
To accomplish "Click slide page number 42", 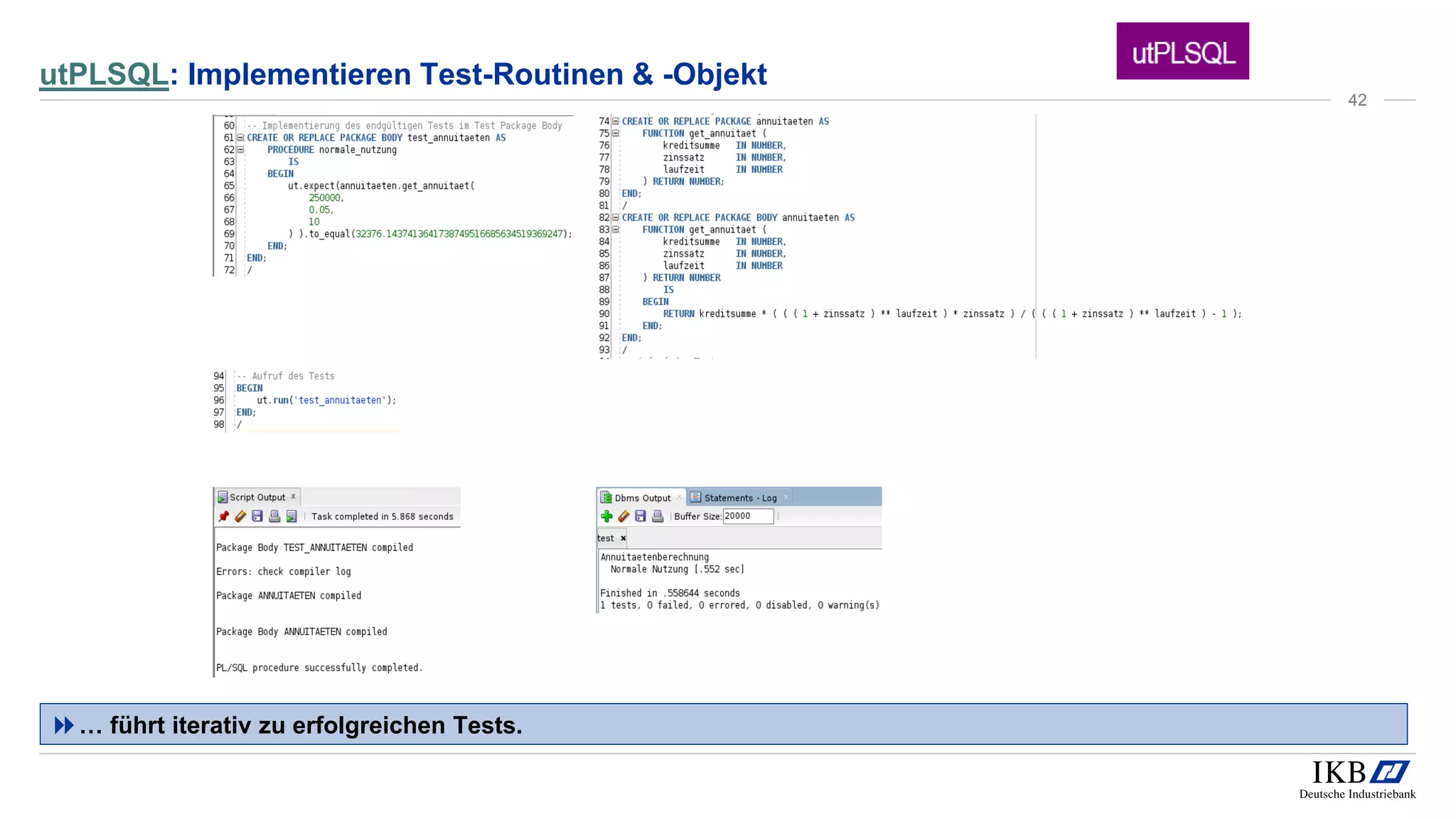I will (x=1357, y=100).
